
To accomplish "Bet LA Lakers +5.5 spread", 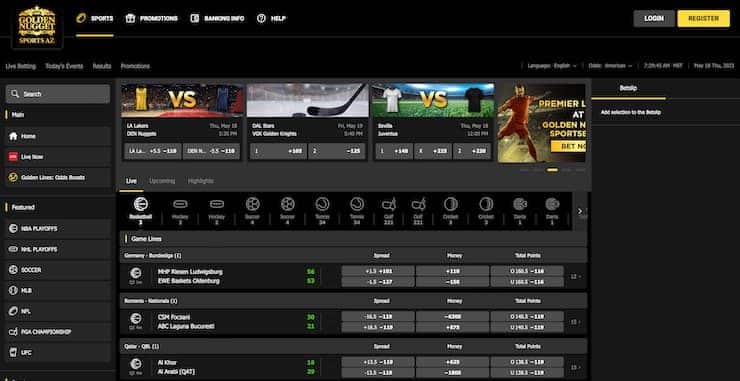I will 152,152.
